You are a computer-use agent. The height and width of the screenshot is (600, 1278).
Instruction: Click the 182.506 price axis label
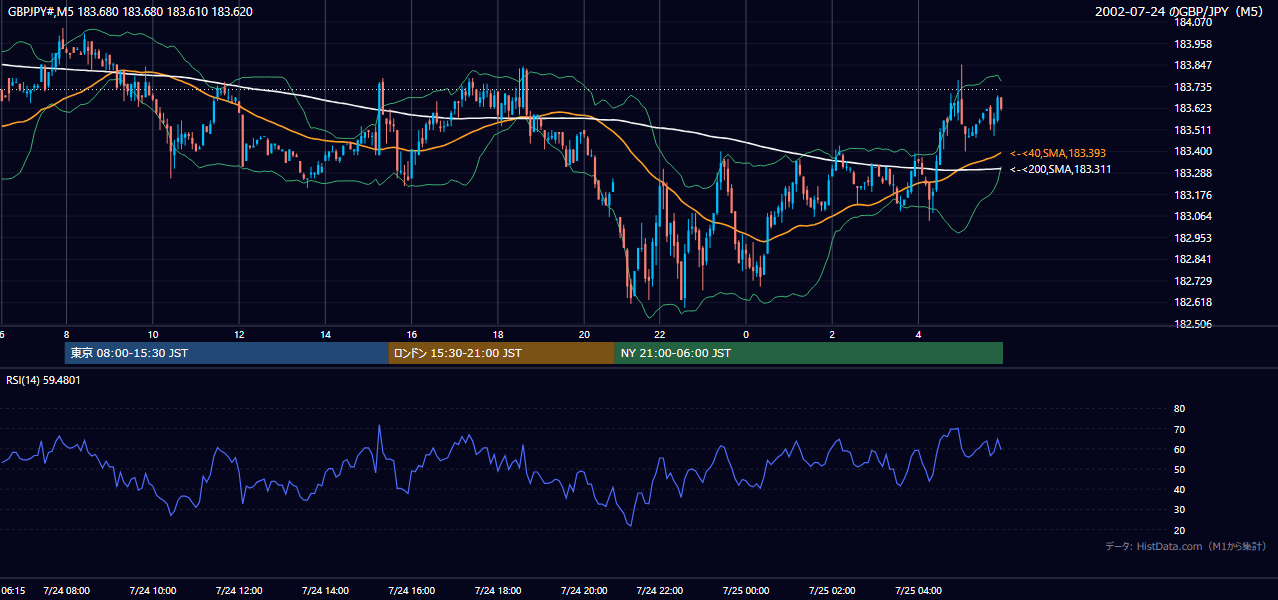1192,324
